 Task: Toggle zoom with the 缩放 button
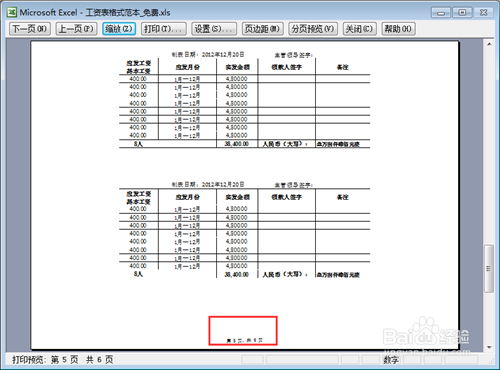pos(119,29)
